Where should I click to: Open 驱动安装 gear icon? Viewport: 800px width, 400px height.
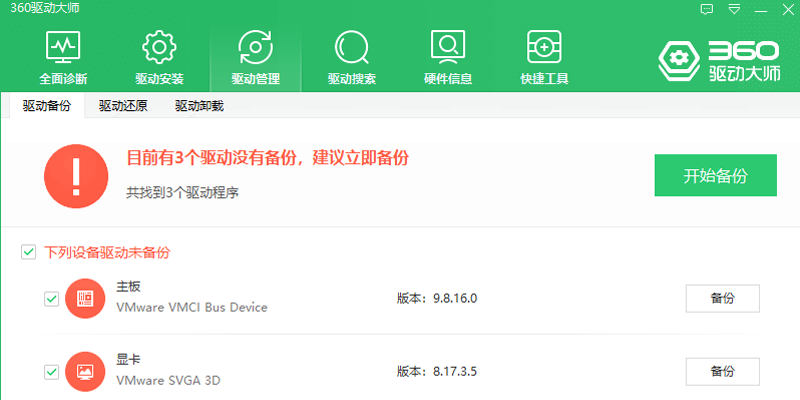pyautogui.click(x=159, y=47)
